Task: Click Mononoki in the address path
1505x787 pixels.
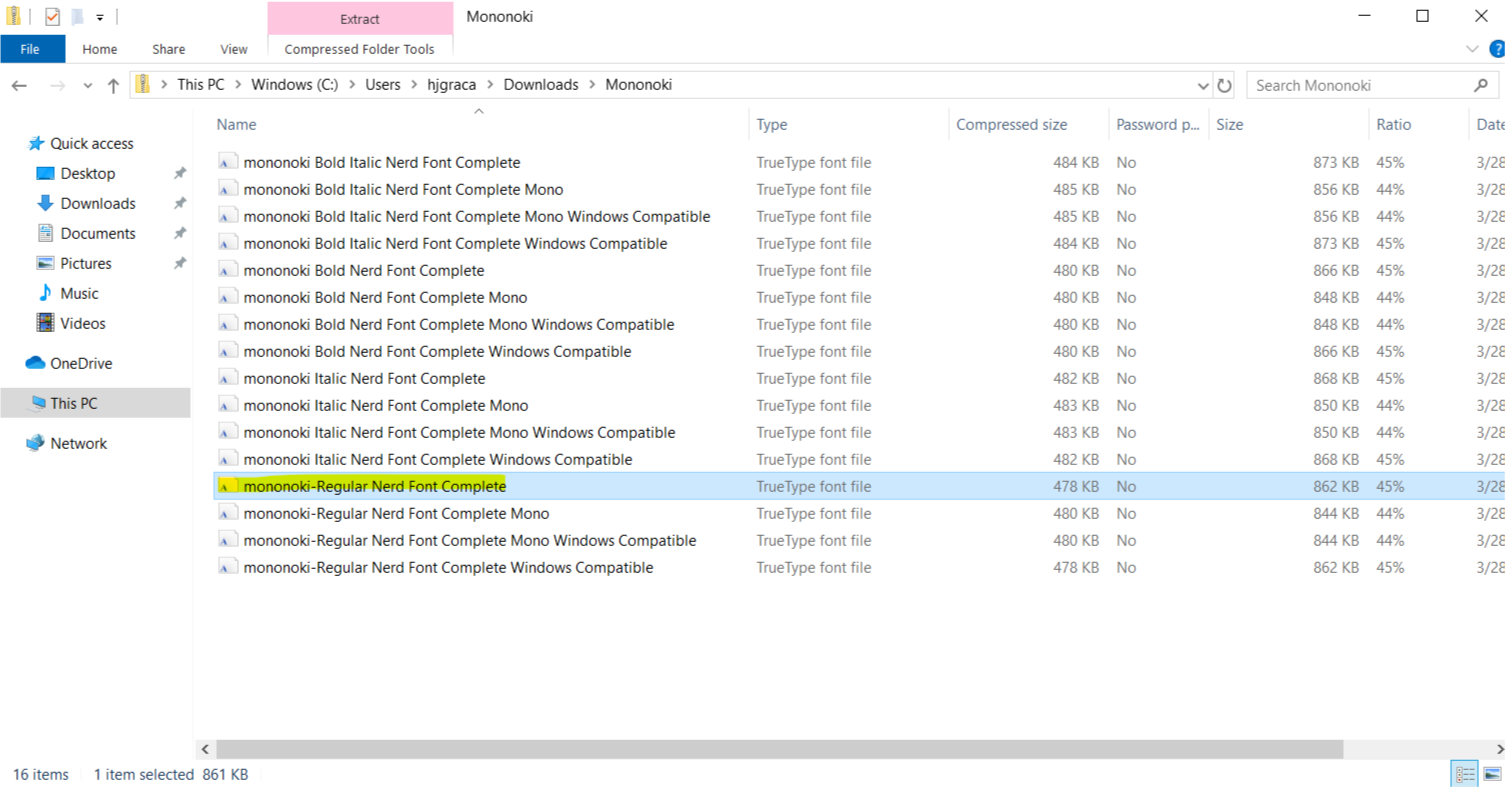Action: 639,85
